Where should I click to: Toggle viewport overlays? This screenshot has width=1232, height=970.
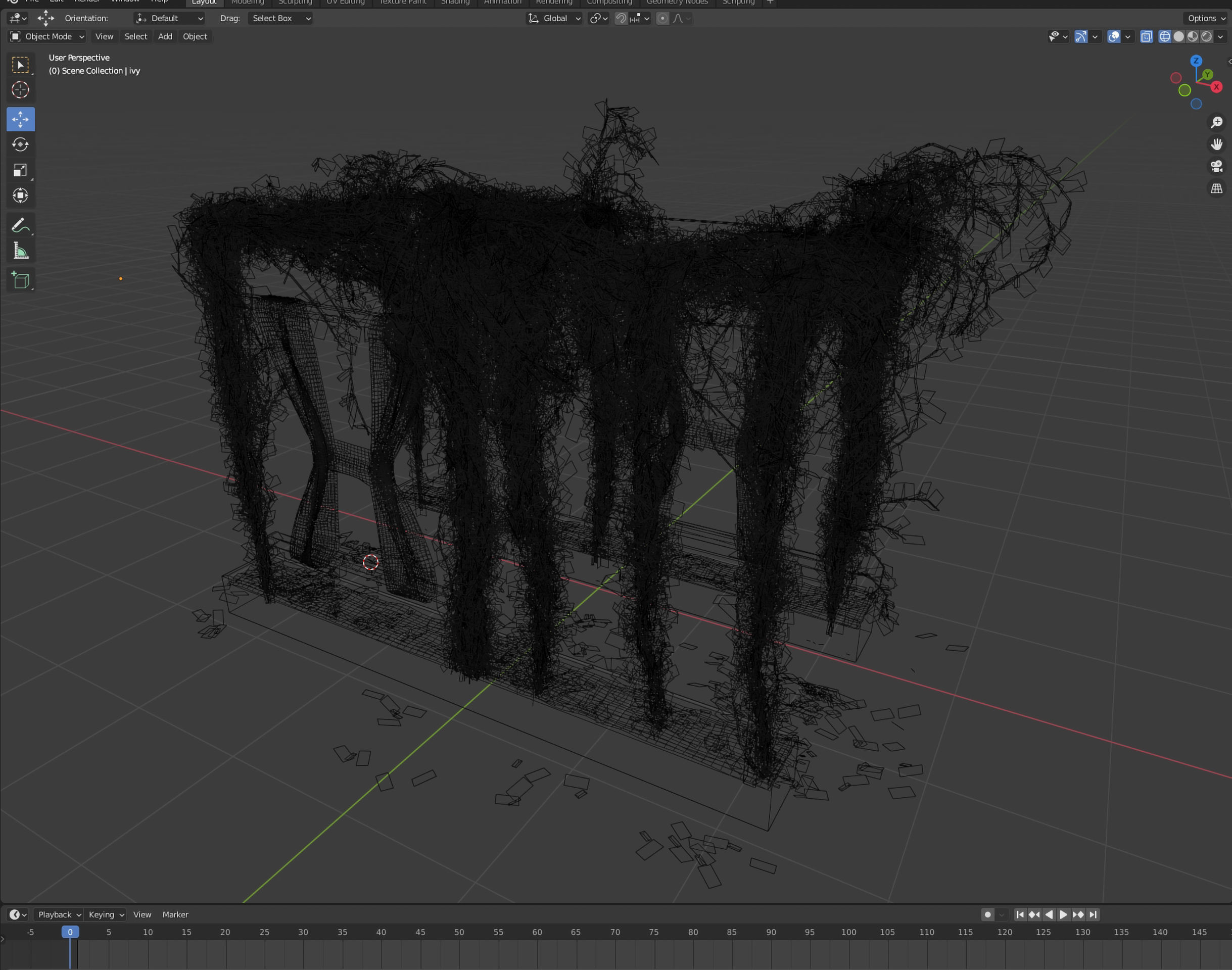pyautogui.click(x=1114, y=36)
